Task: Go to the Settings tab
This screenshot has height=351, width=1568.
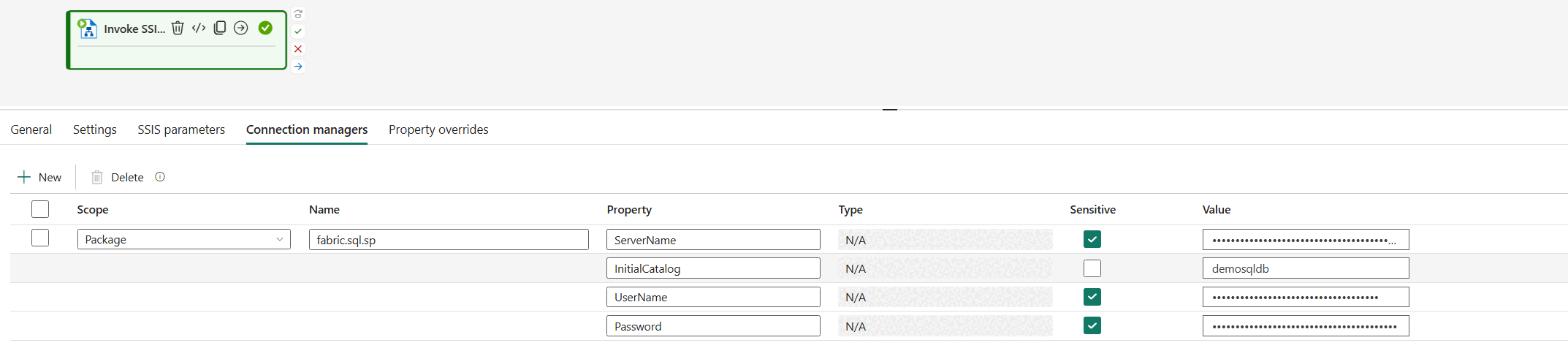Action: click(x=95, y=129)
